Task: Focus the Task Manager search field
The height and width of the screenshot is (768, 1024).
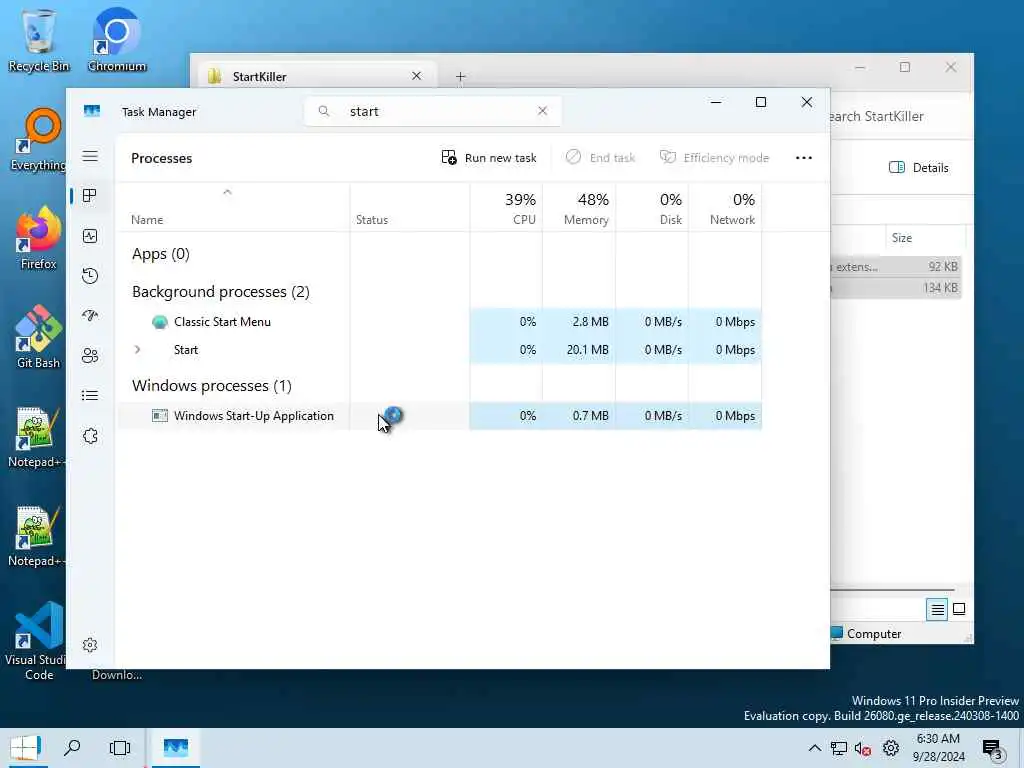Action: tap(433, 111)
